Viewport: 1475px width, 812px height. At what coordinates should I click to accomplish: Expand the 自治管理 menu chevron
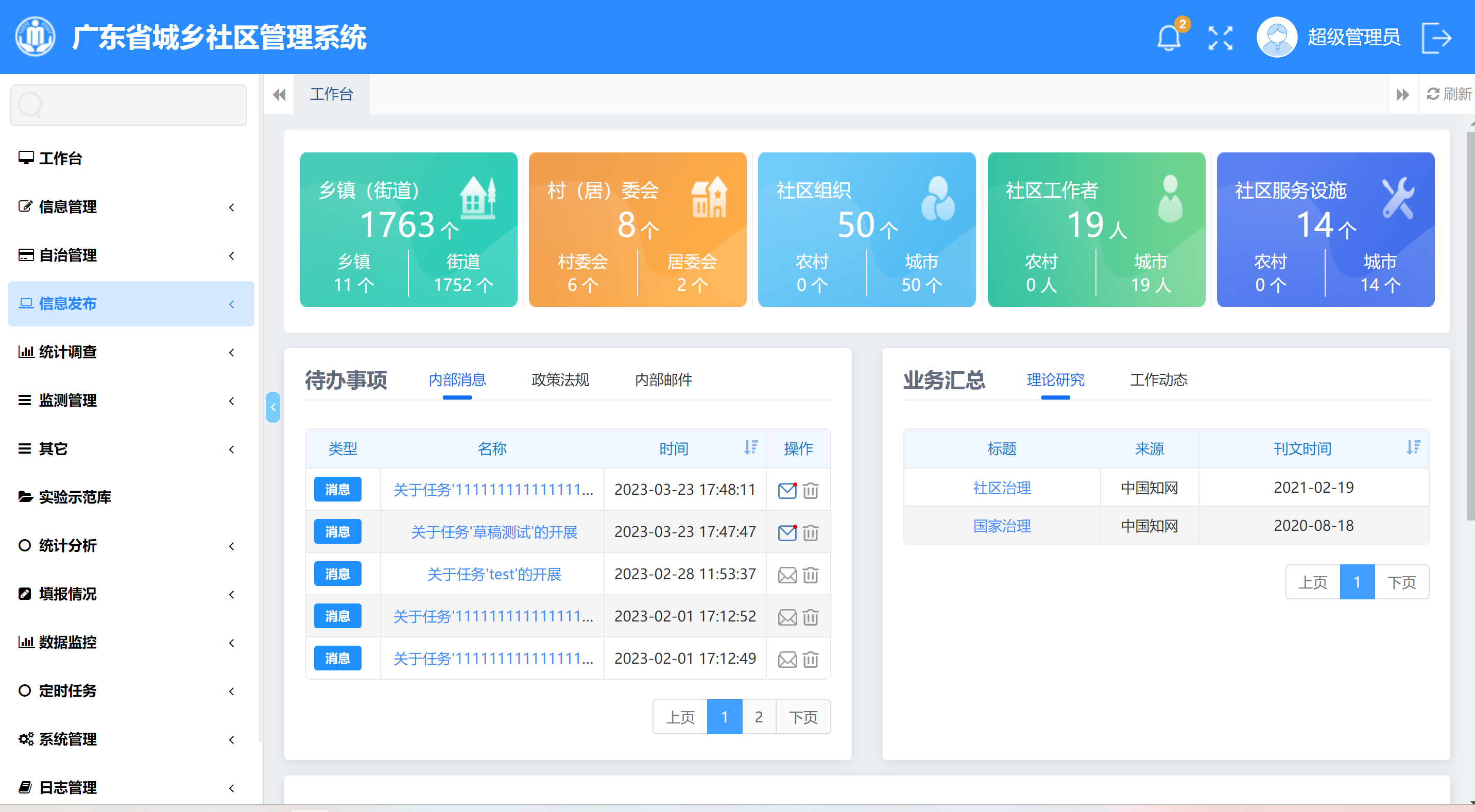click(231, 255)
